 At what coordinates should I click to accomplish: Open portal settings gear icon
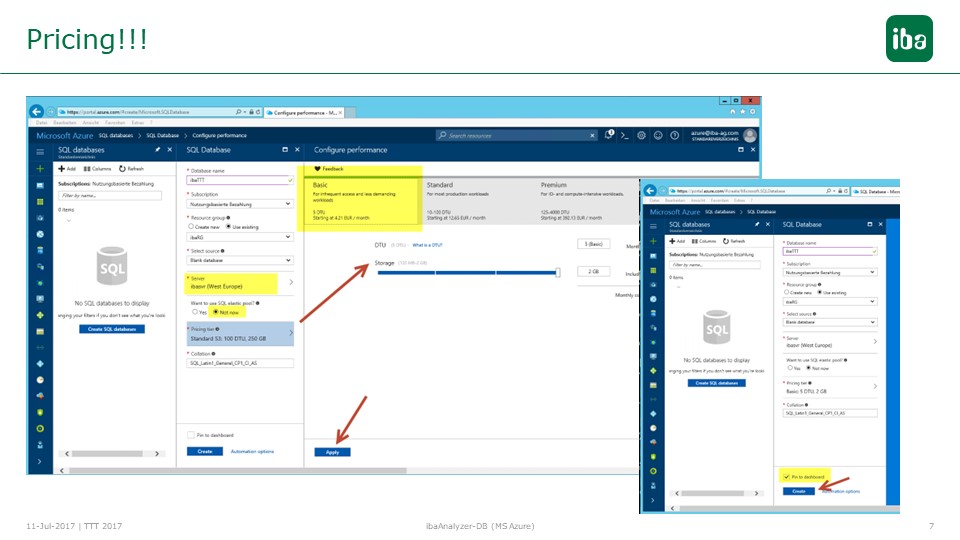[x=641, y=135]
